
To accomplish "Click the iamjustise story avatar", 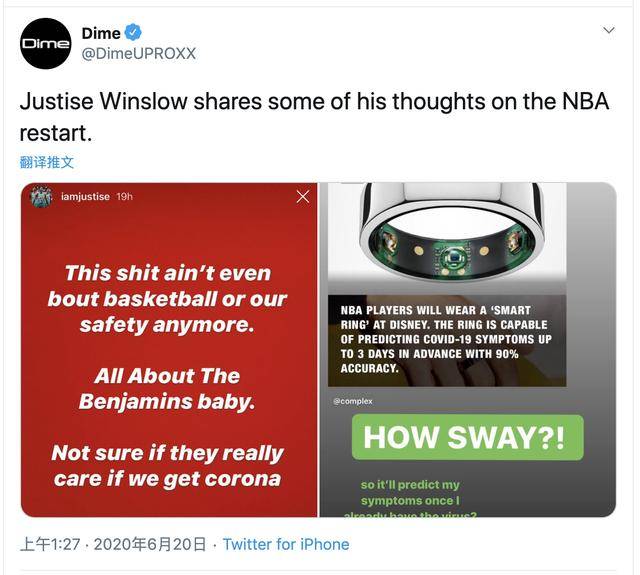I will click(41, 197).
